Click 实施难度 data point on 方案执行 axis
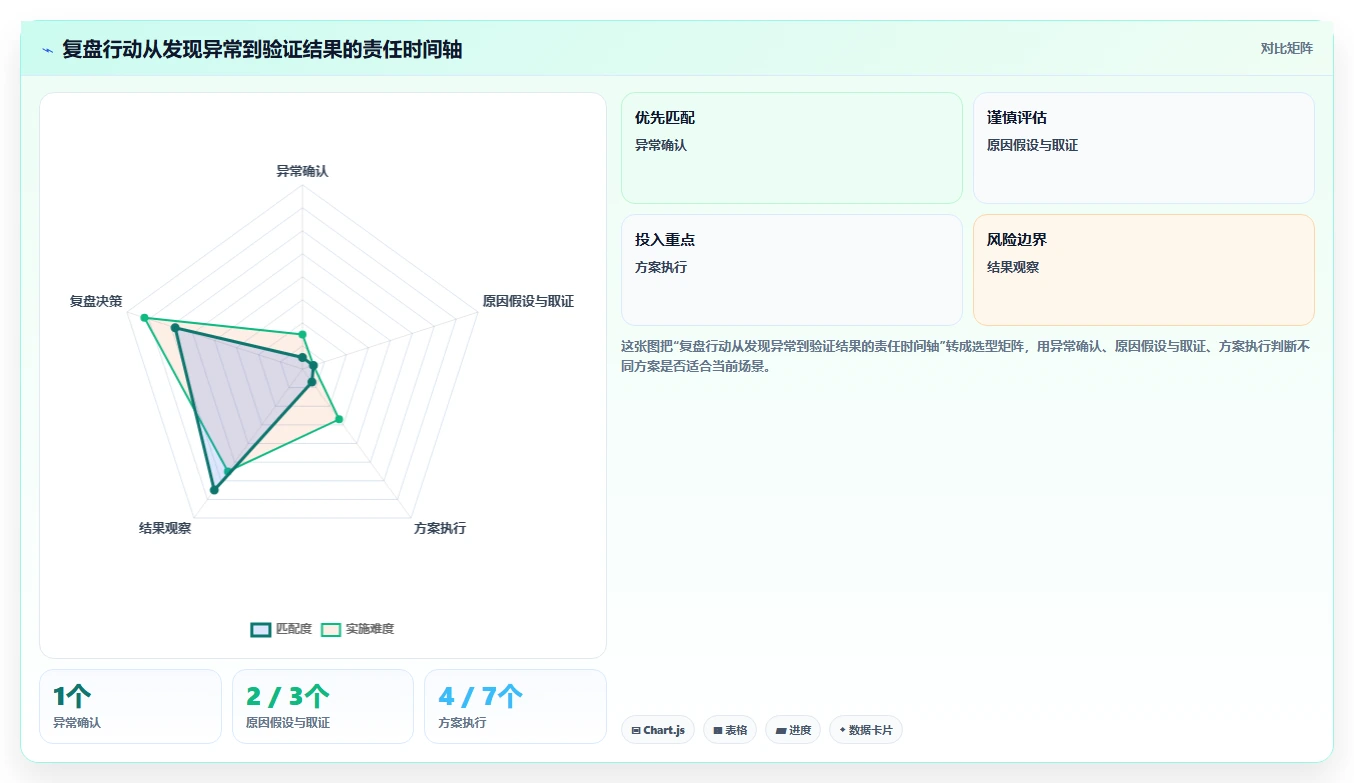Image resolution: width=1354 pixels, height=783 pixels. click(339, 419)
